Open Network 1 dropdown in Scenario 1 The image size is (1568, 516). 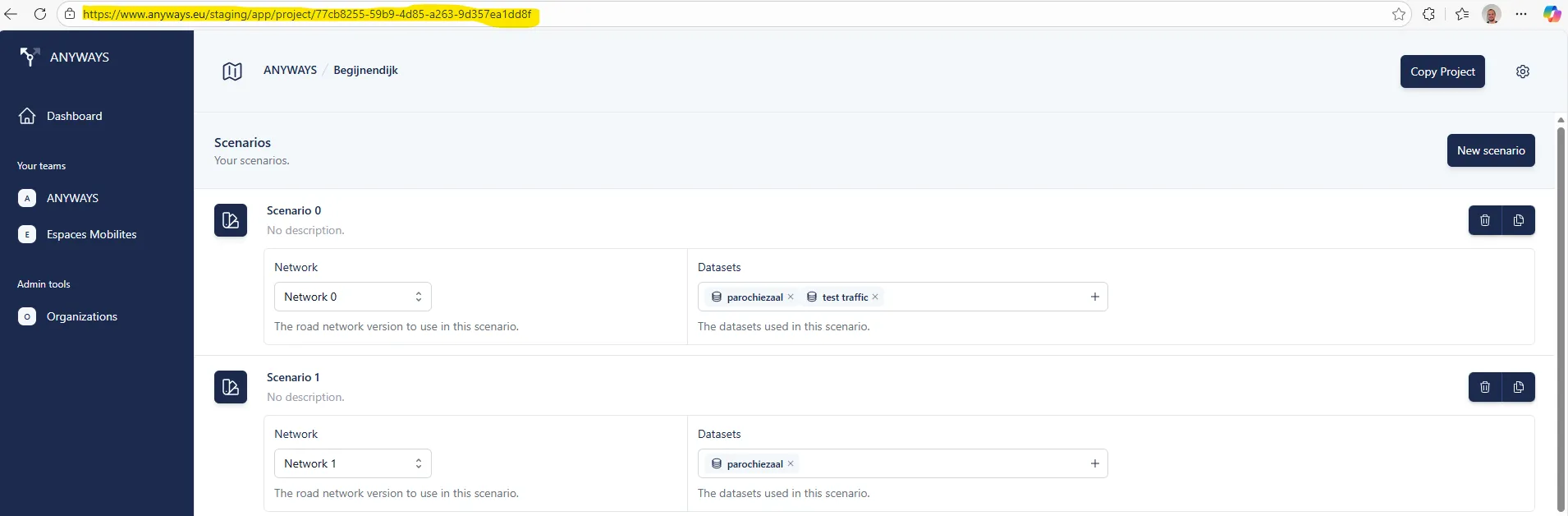(353, 463)
